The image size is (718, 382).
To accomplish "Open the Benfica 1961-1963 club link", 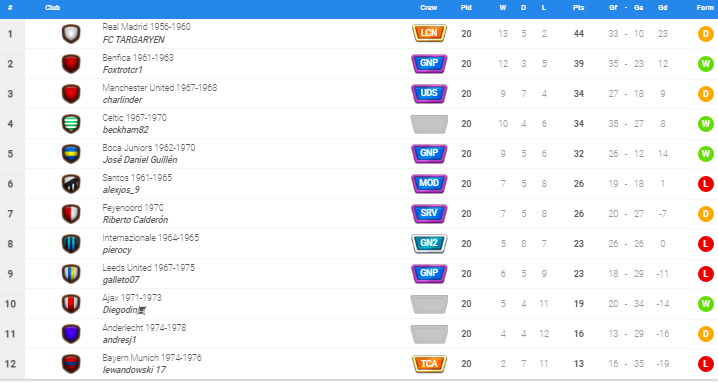I will click(138, 58).
